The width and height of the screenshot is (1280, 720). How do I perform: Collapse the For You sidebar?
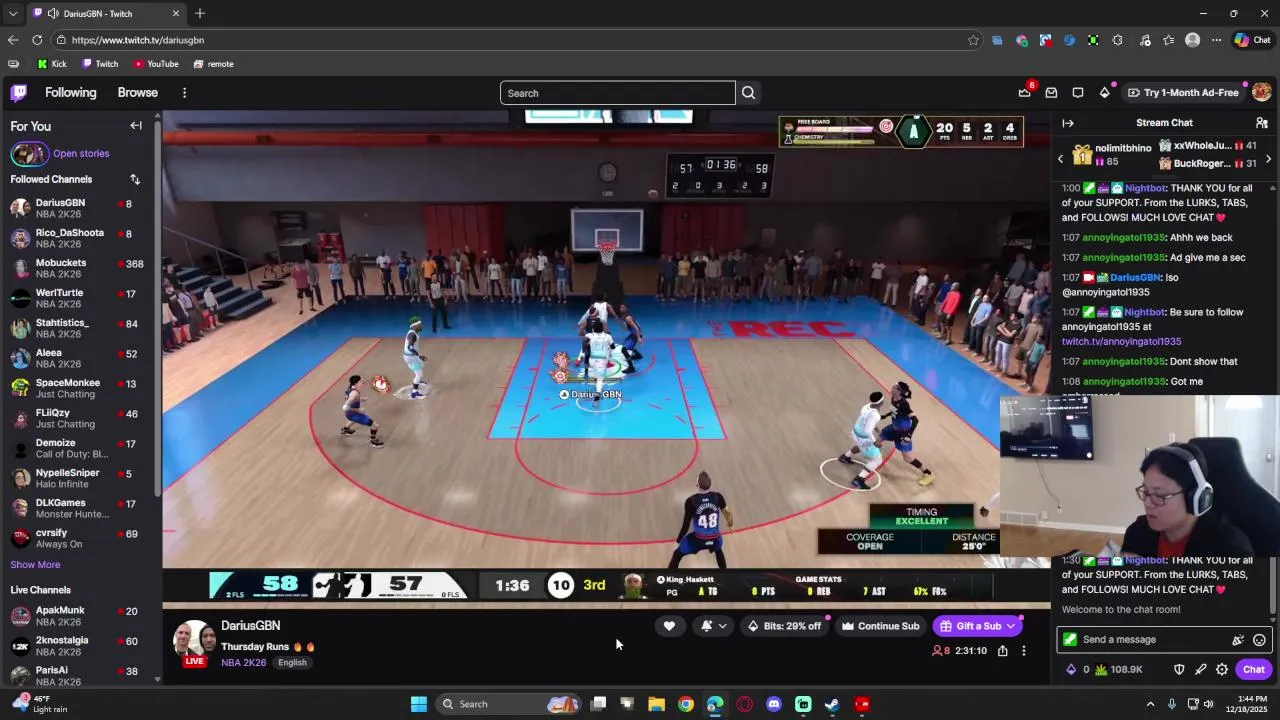(136, 126)
